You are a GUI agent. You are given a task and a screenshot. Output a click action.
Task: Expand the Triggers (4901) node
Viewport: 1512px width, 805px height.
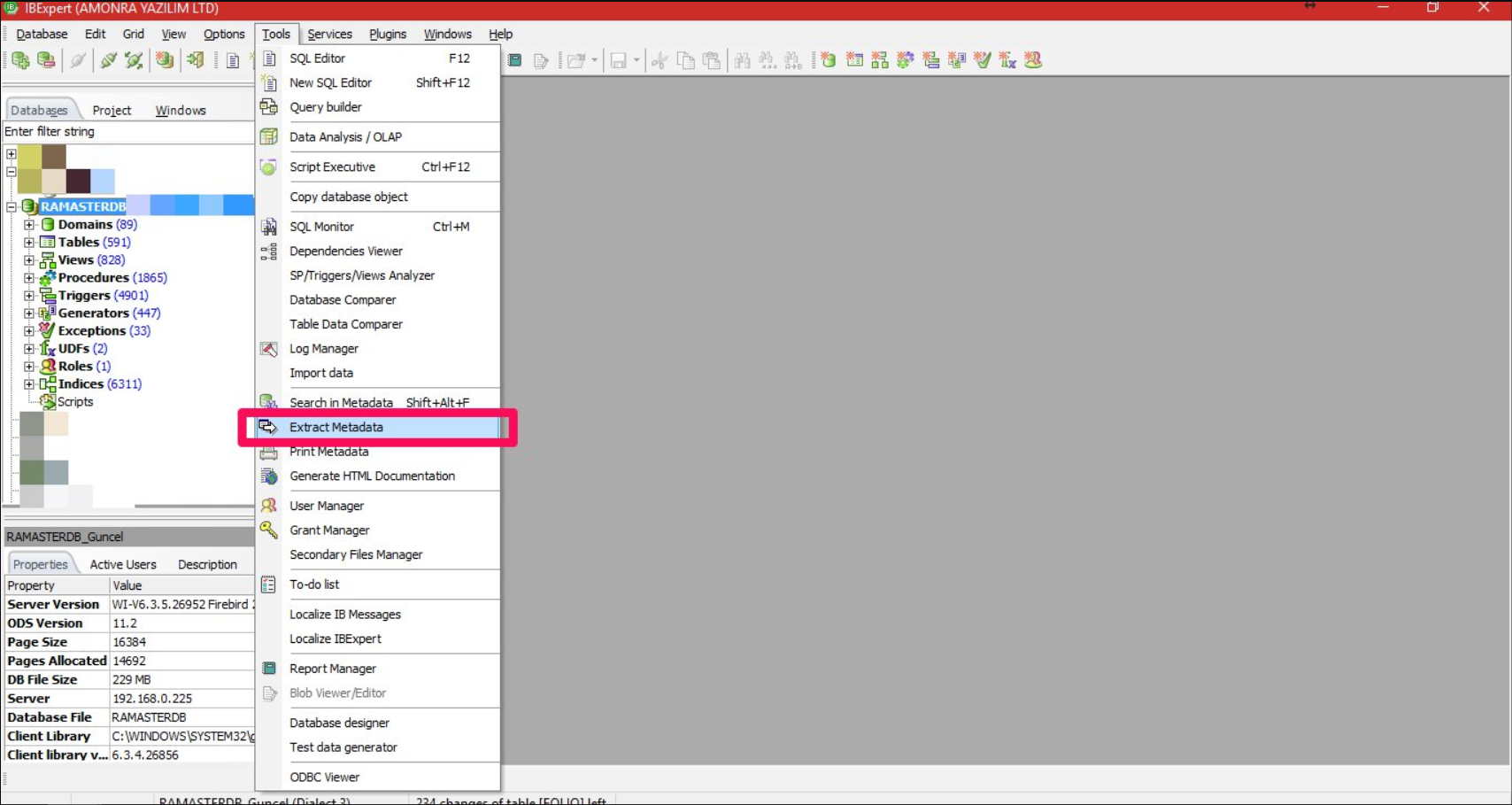tap(29, 296)
